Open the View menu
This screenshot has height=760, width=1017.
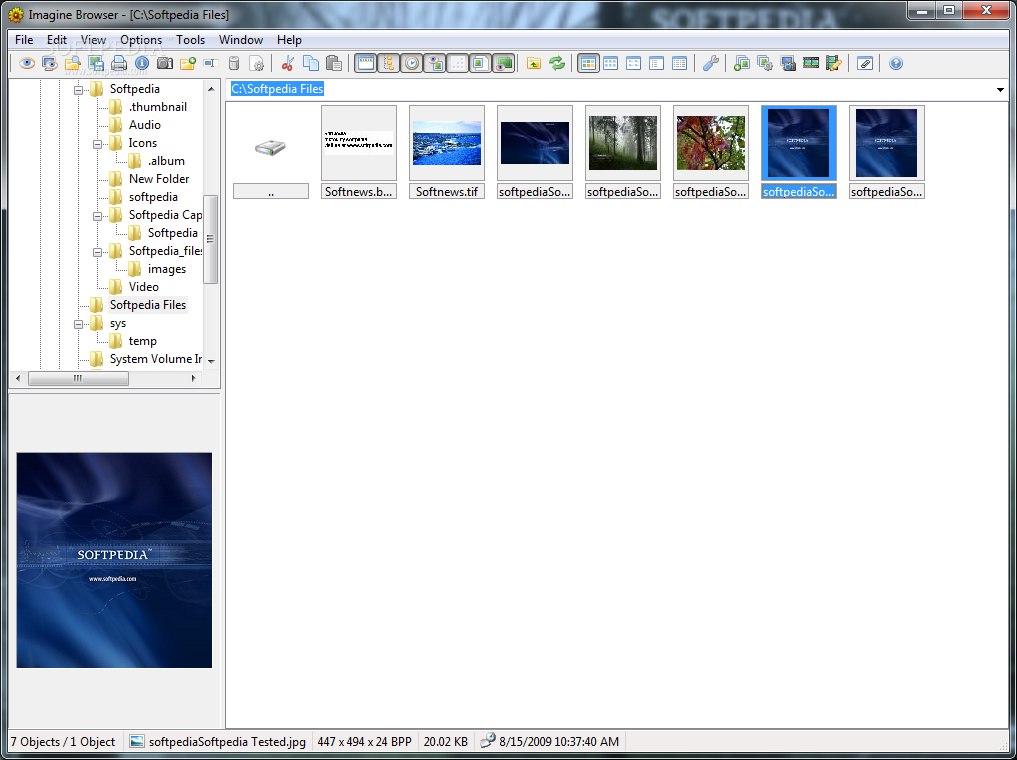[93, 40]
